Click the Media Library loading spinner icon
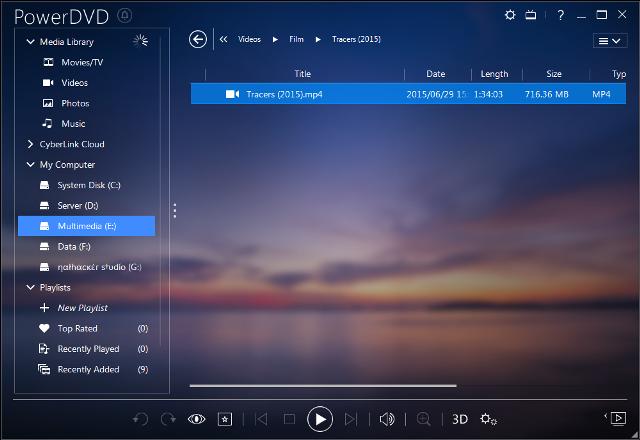The width and height of the screenshot is (640, 440). point(141,40)
